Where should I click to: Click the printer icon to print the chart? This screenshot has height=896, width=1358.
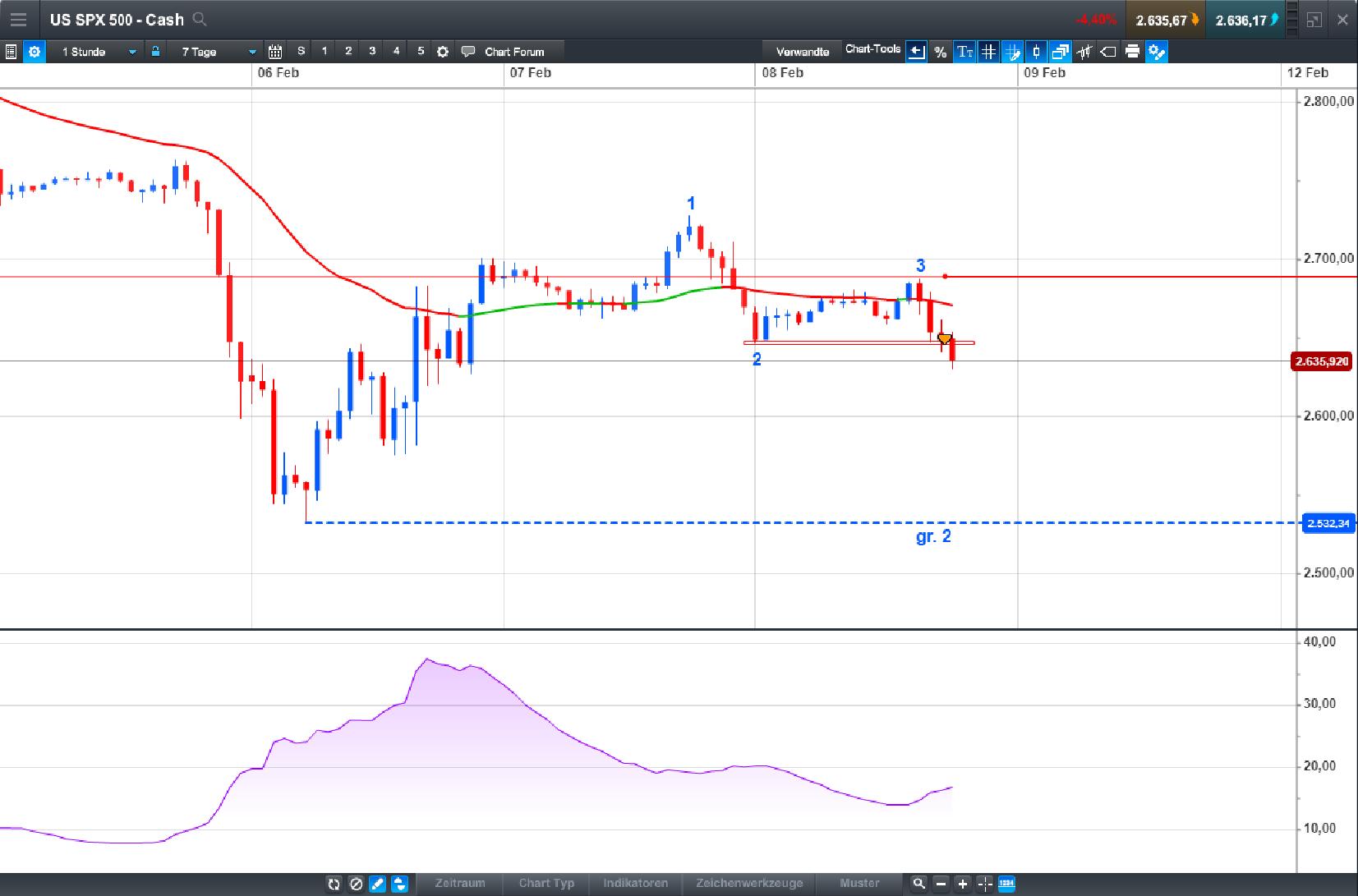[x=1134, y=51]
